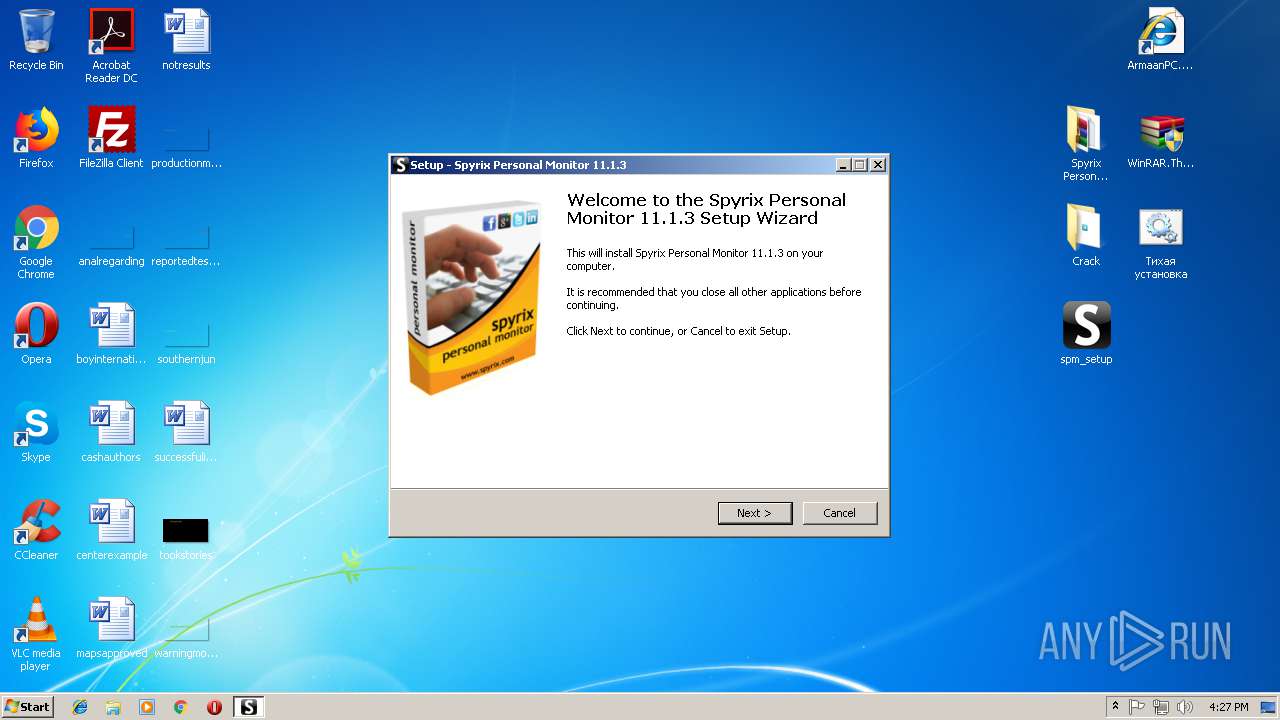
Task: Click the "Welcome to the Spyrix Personal Monitor" heading
Action: 706,209
